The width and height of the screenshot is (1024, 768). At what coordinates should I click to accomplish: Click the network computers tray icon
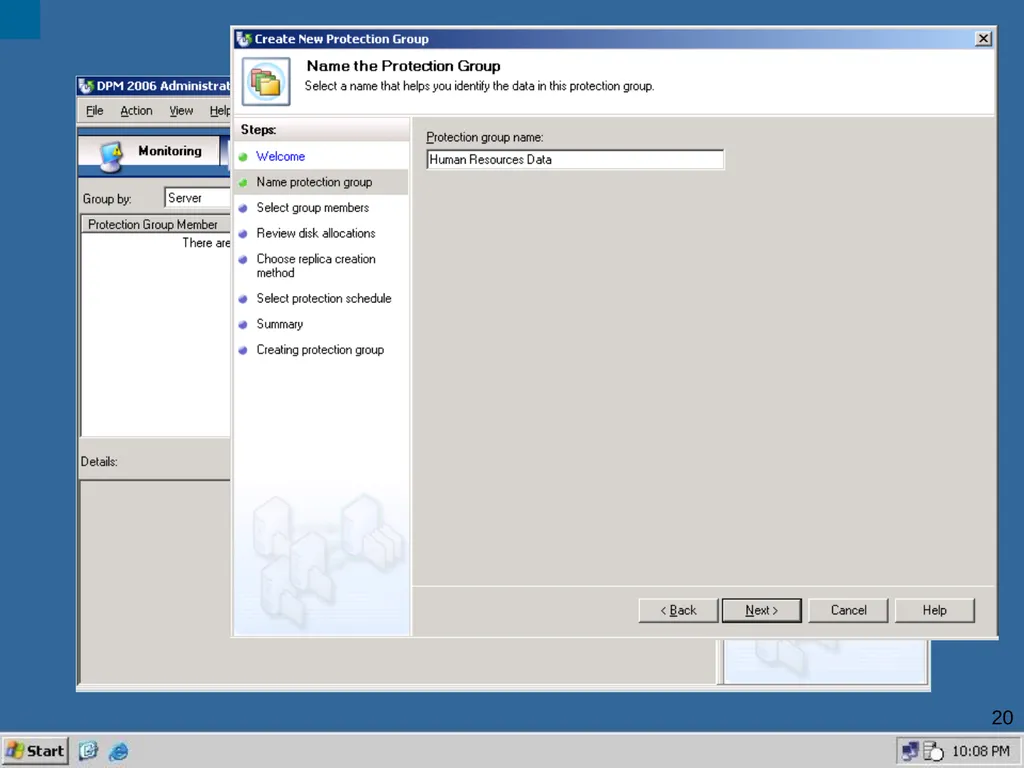(910, 751)
